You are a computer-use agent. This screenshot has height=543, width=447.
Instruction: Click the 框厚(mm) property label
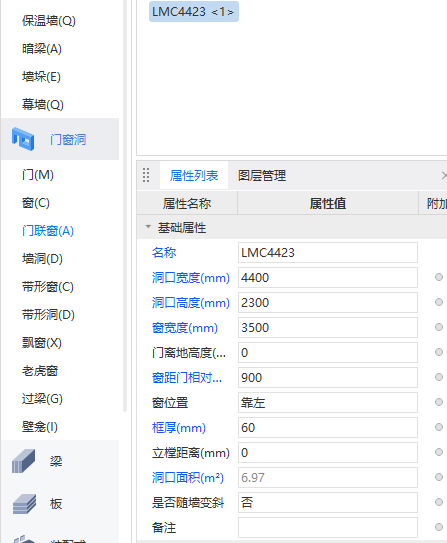coord(179,428)
